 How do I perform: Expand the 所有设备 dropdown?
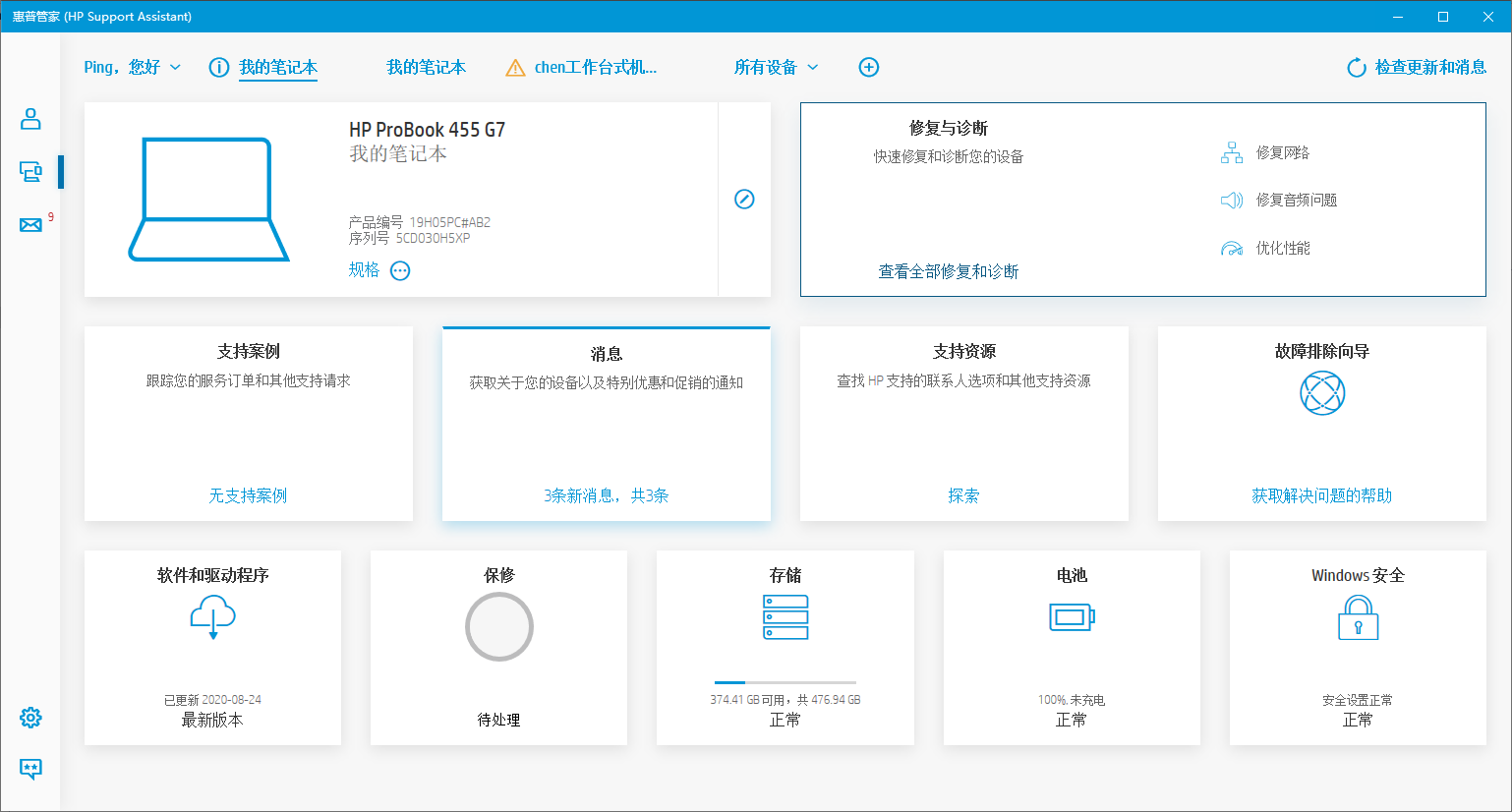click(x=777, y=67)
